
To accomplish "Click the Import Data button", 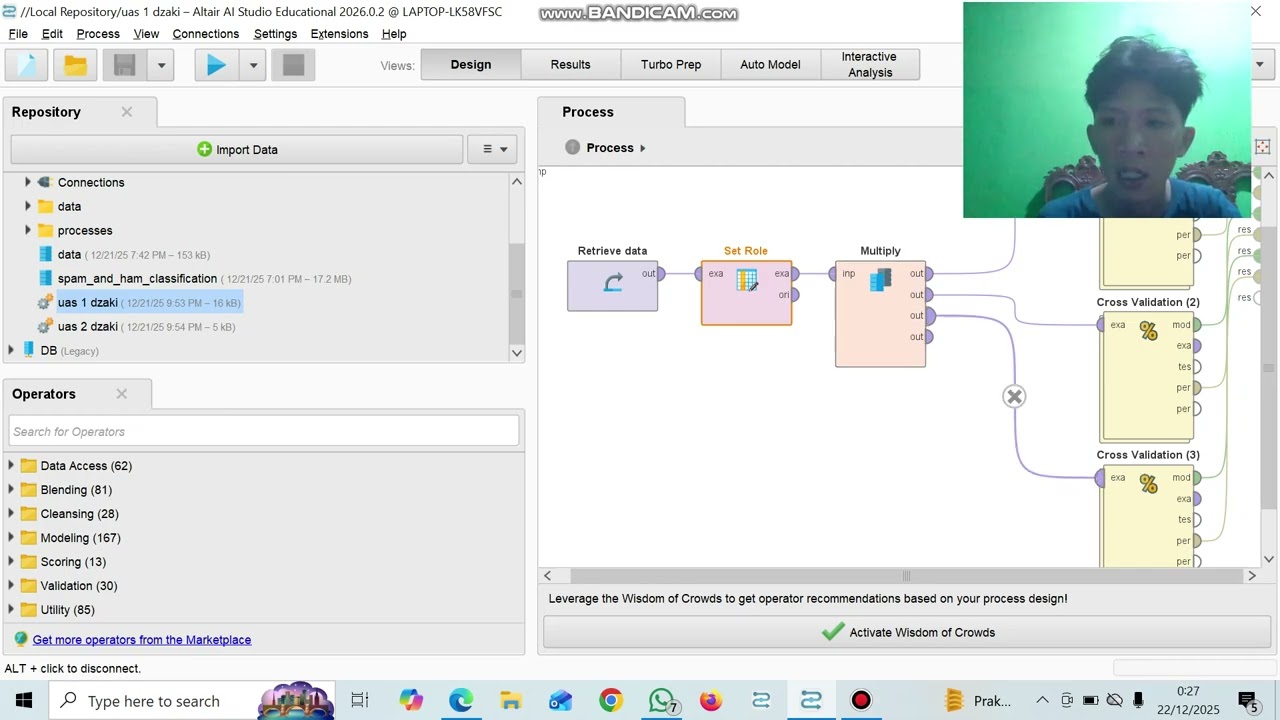I will tap(237, 150).
